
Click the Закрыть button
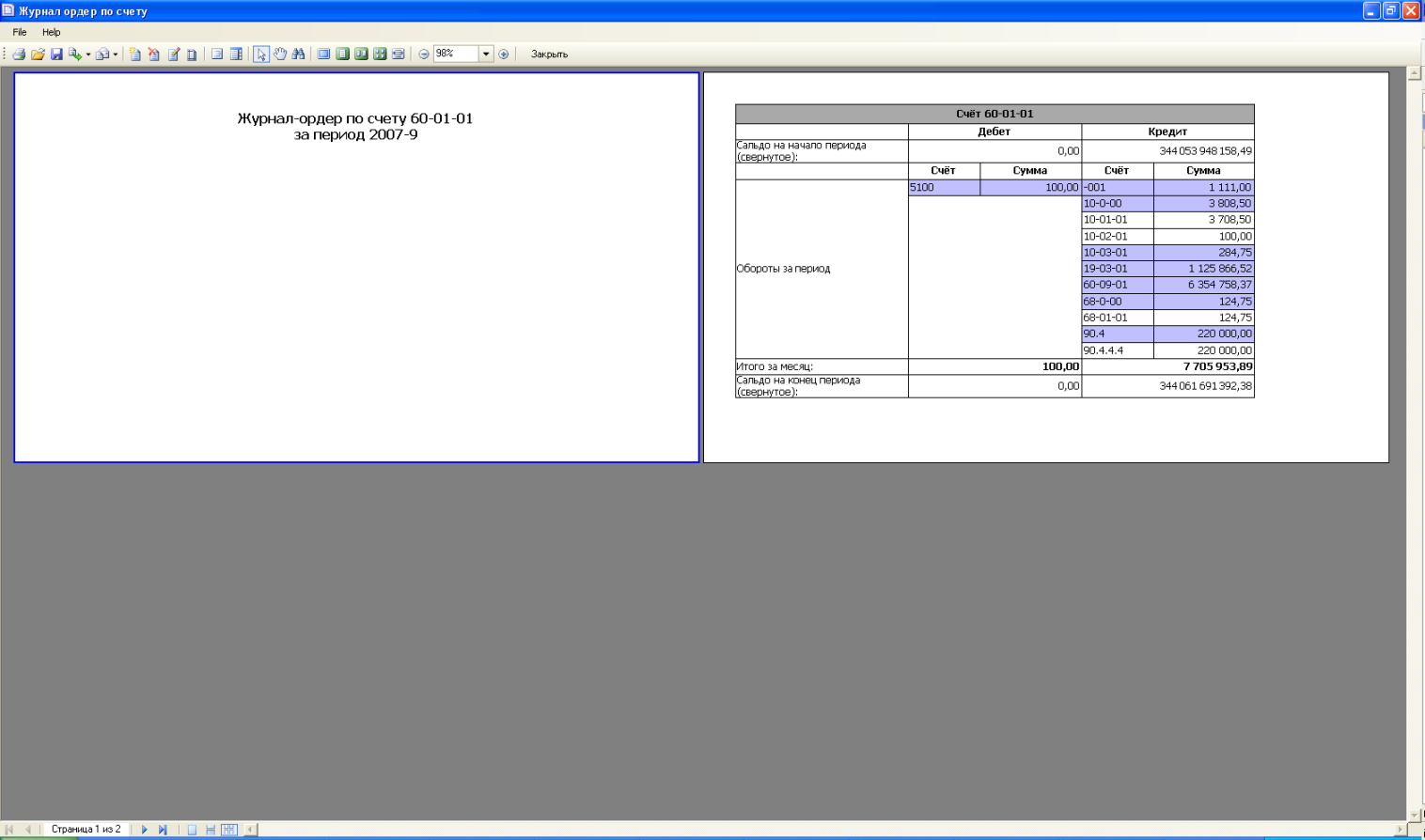tap(550, 54)
